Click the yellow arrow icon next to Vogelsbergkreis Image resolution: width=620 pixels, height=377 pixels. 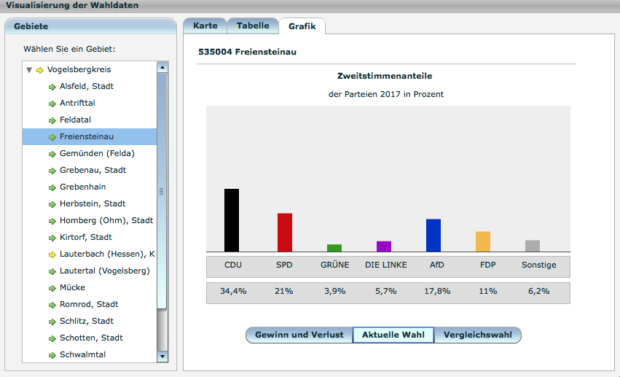[x=40, y=70]
